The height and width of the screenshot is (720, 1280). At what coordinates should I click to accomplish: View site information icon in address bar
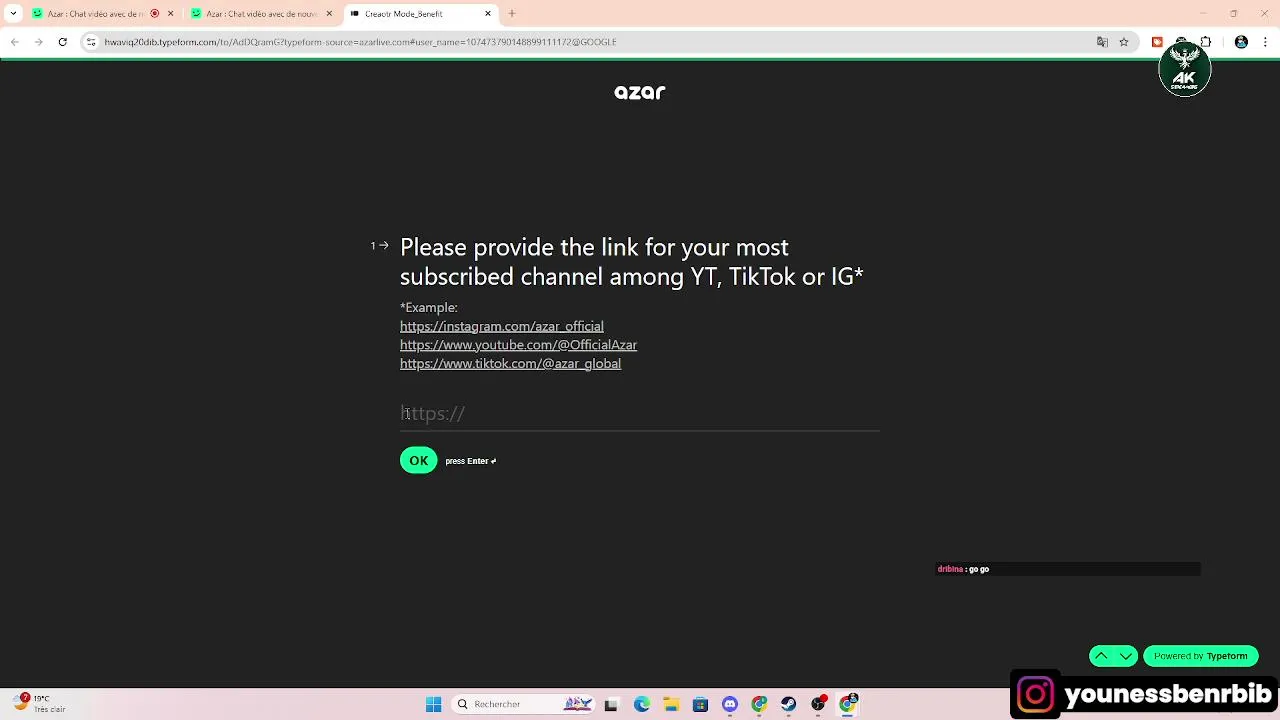point(91,42)
